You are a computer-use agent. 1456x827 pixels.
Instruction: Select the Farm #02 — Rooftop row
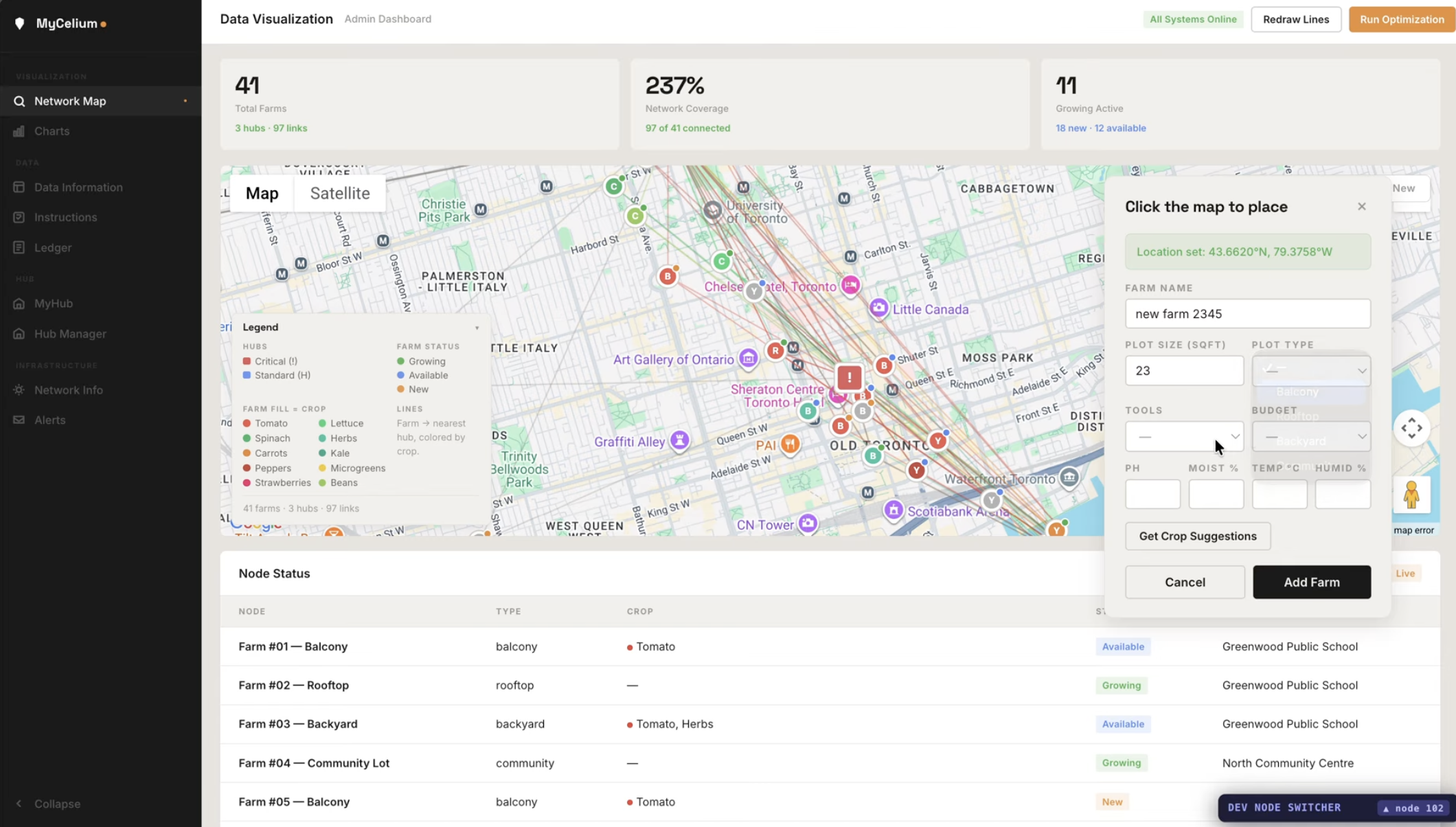(830, 686)
